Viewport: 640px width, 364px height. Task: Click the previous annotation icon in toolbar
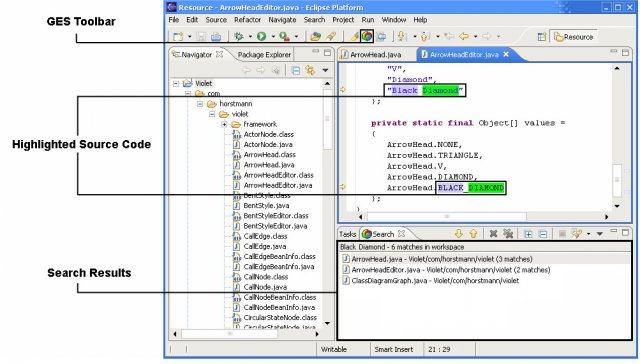pos(425,37)
